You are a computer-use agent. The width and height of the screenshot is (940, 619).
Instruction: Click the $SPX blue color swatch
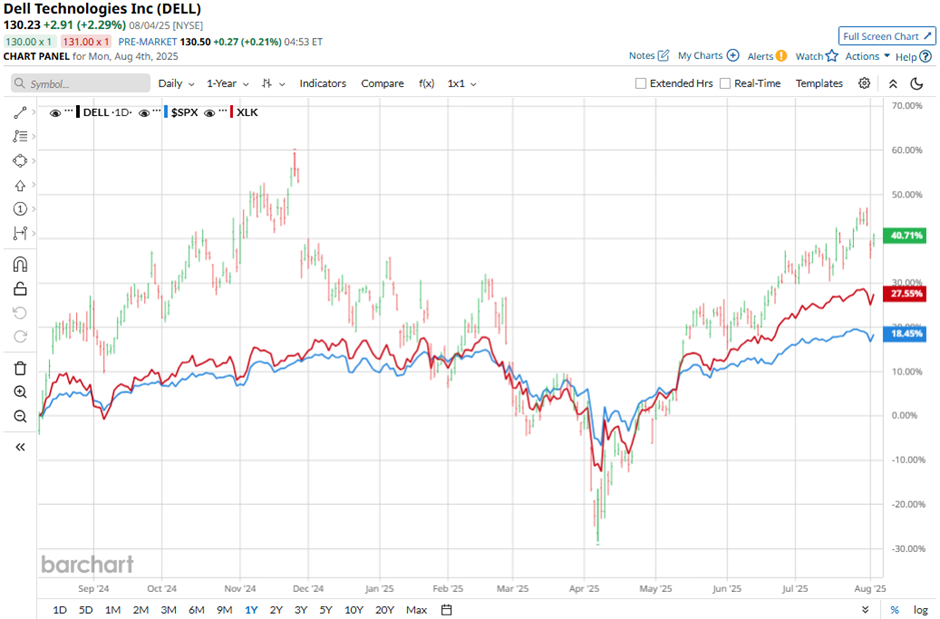pyautogui.click(x=166, y=112)
